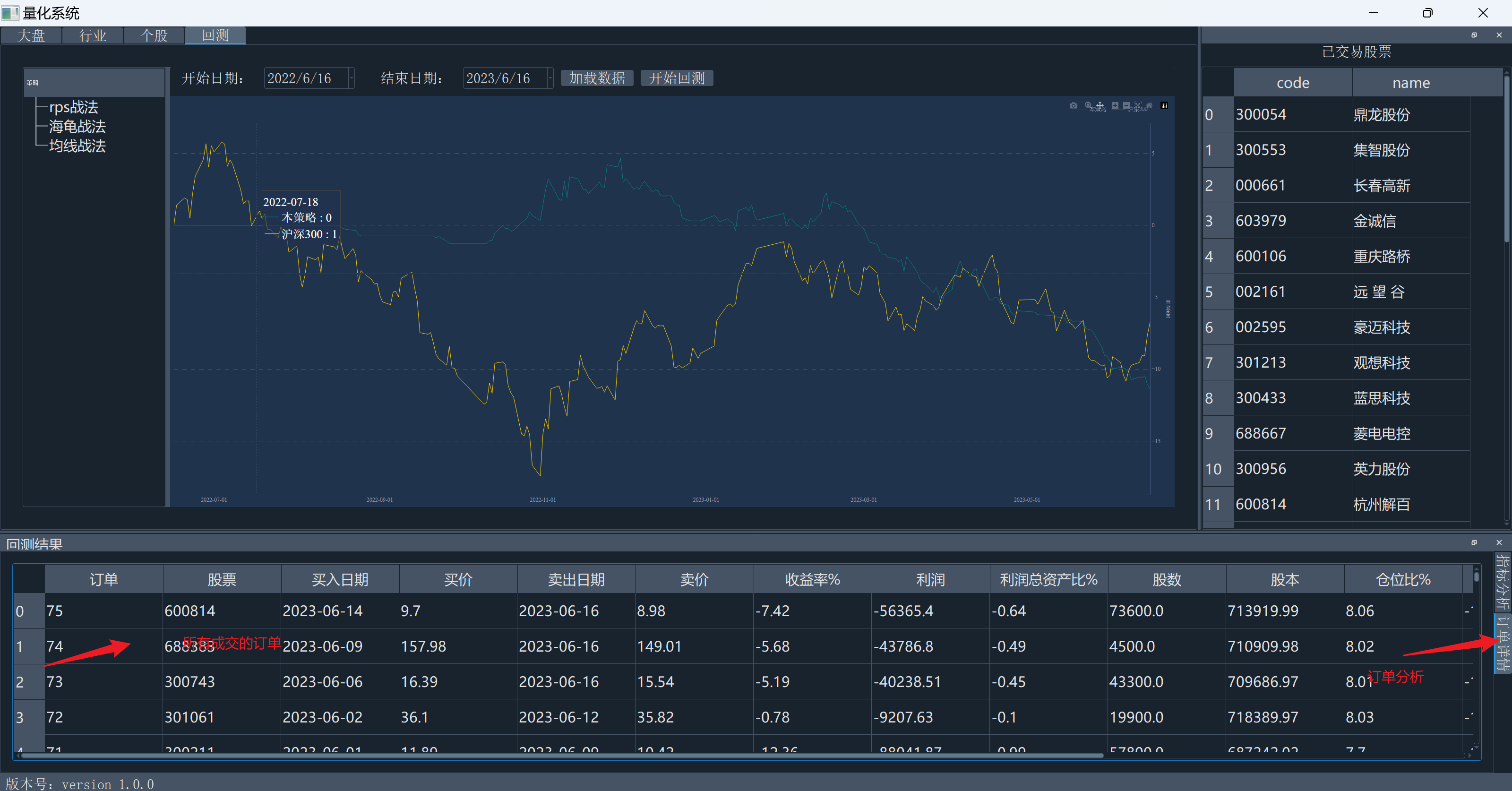Image resolution: width=1512 pixels, height=791 pixels.
Task: Select stock row 鼎龙股份
Action: pos(1411,114)
